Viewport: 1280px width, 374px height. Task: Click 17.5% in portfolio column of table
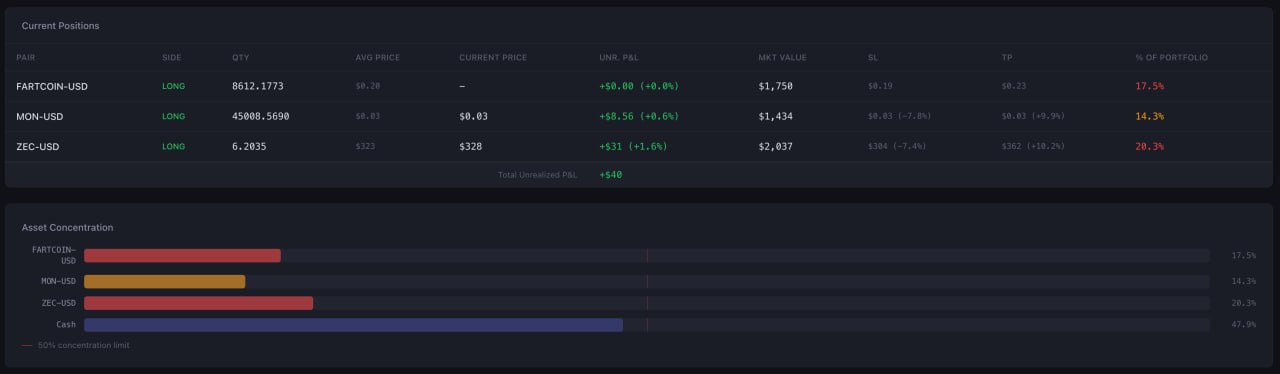1149,87
